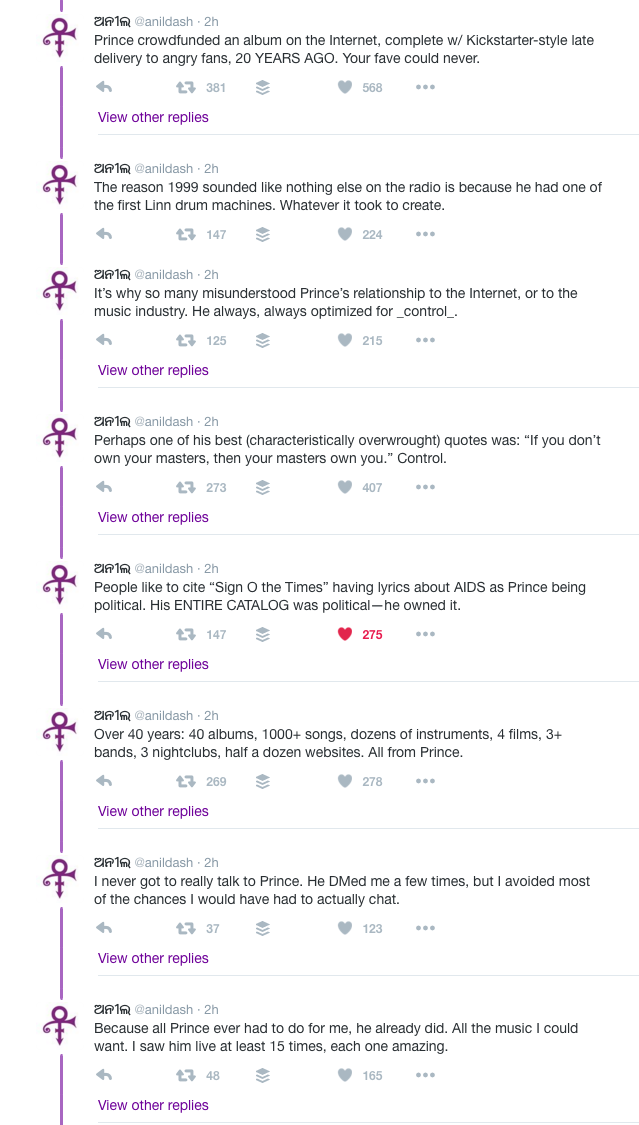Reply to the crowdfunded album tweet

tap(103, 88)
